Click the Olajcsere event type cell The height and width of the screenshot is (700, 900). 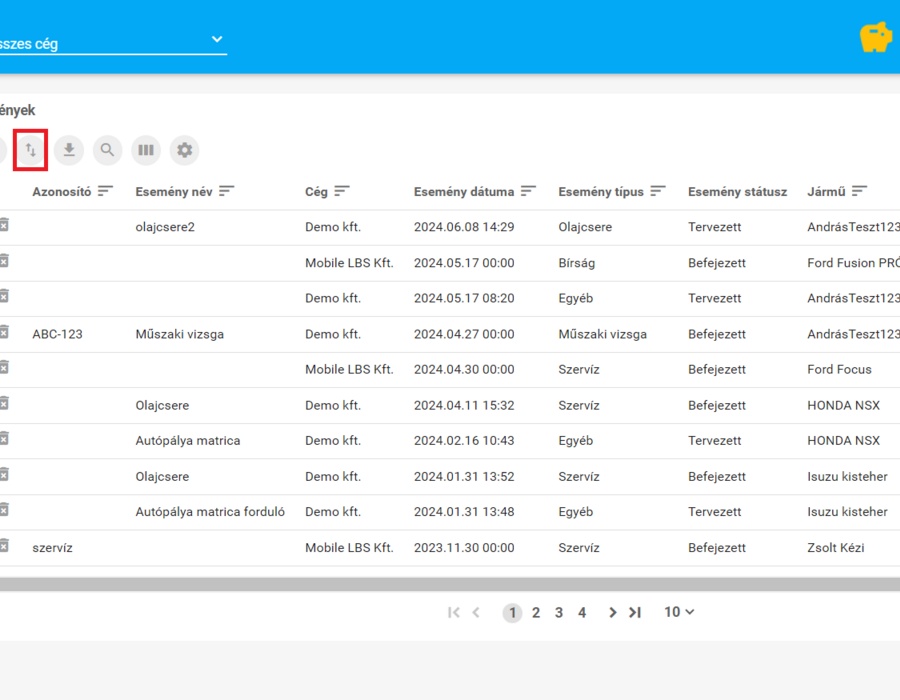pos(585,227)
